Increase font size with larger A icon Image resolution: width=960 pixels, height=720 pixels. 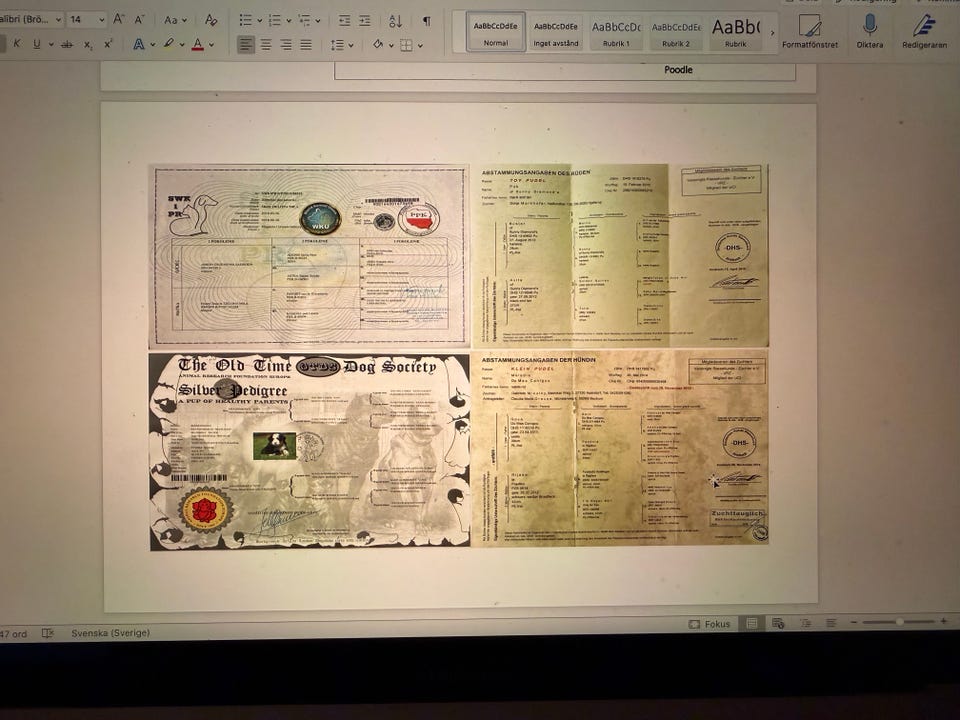[x=118, y=20]
